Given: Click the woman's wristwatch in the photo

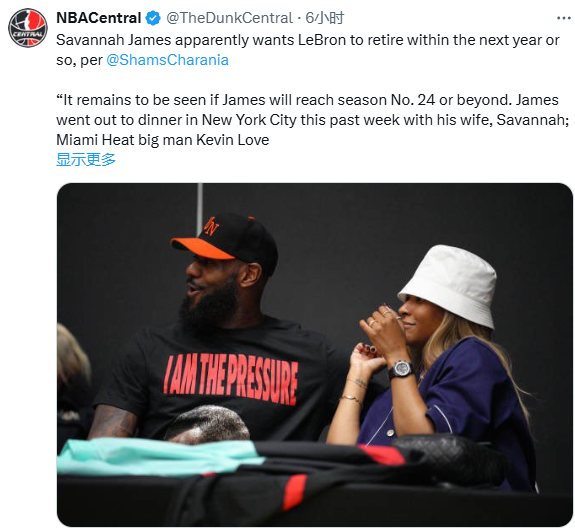Looking at the screenshot, I should click(401, 369).
